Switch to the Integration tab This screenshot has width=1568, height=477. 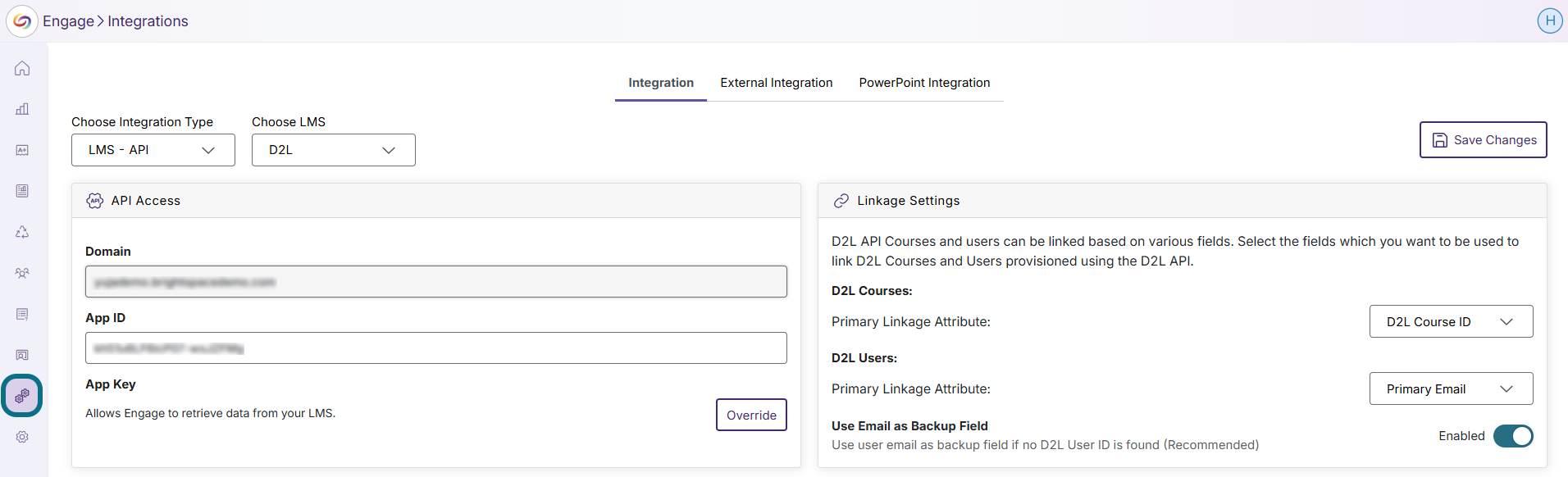pos(661,83)
